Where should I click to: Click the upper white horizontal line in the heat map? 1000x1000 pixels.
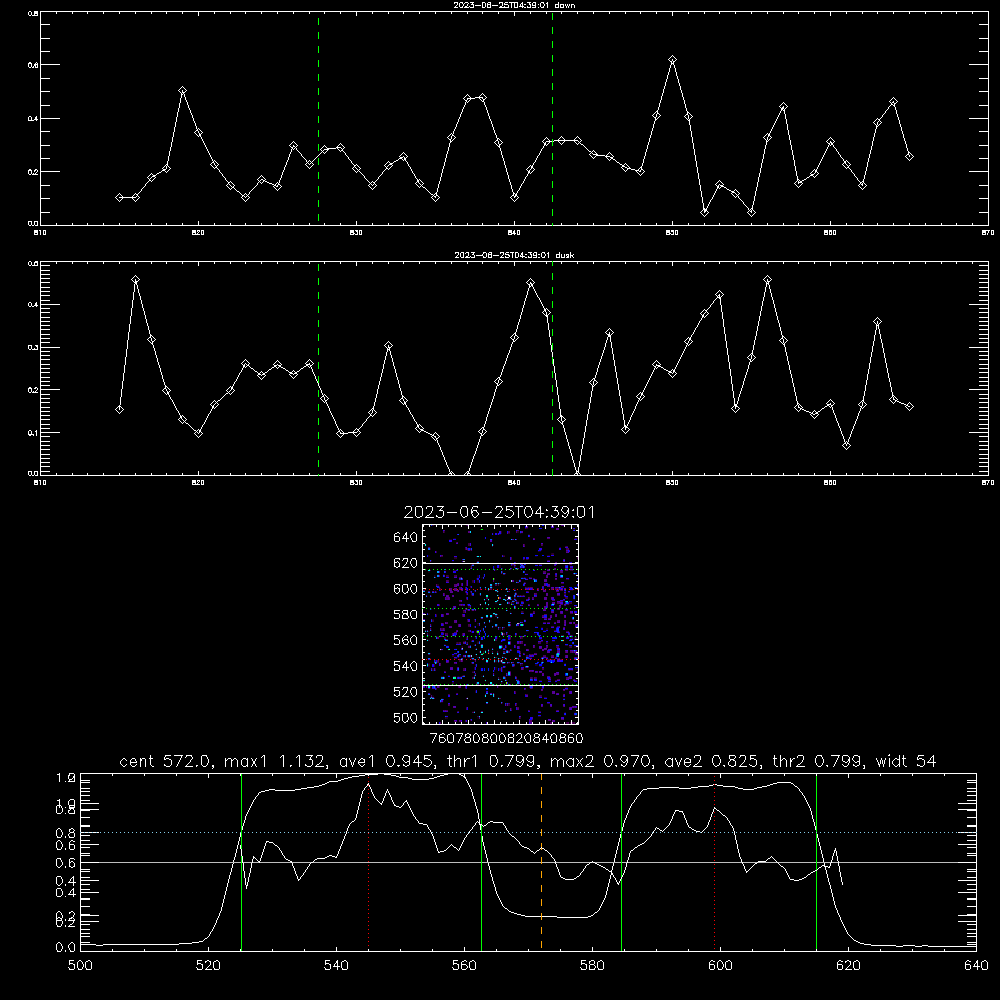tap(500, 563)
